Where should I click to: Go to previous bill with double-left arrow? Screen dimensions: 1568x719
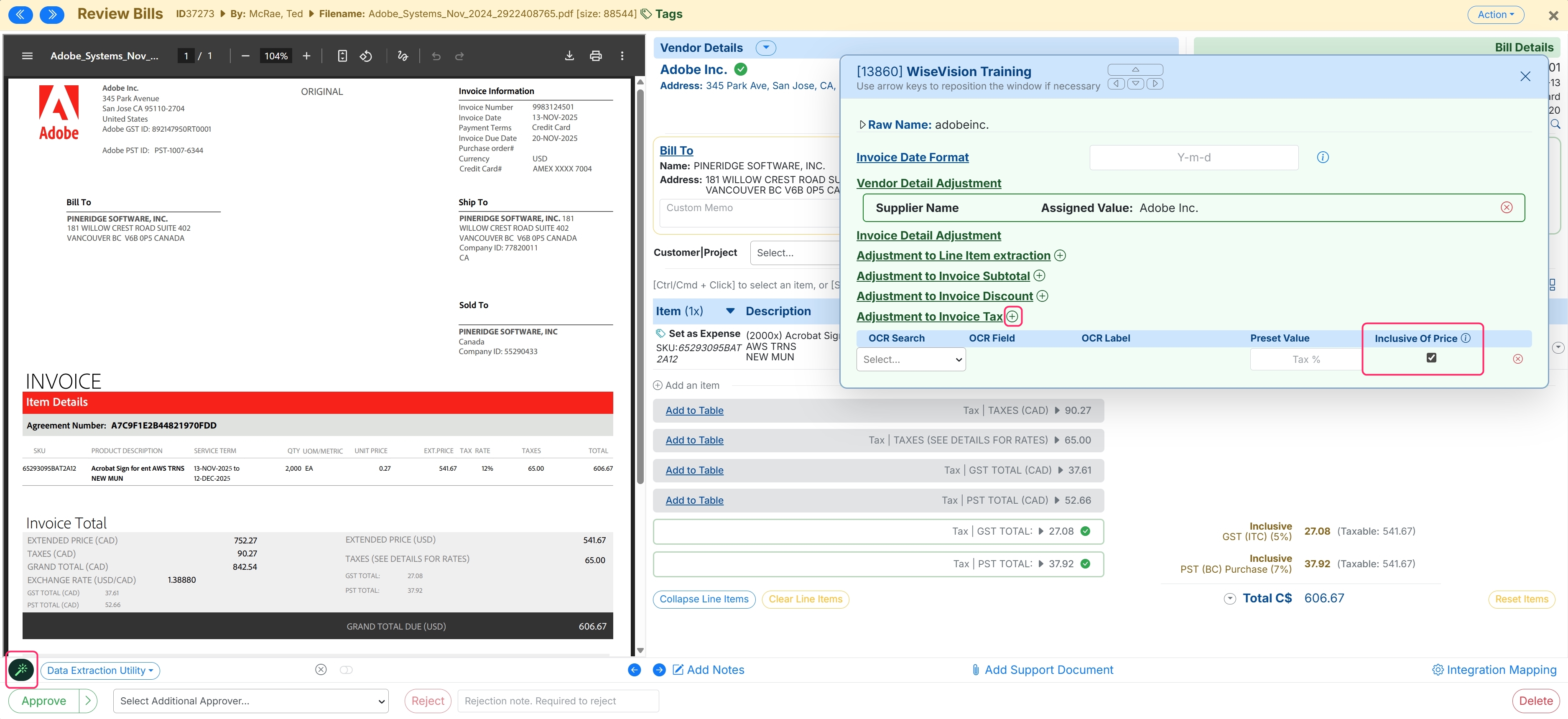(x=21, y=14)
